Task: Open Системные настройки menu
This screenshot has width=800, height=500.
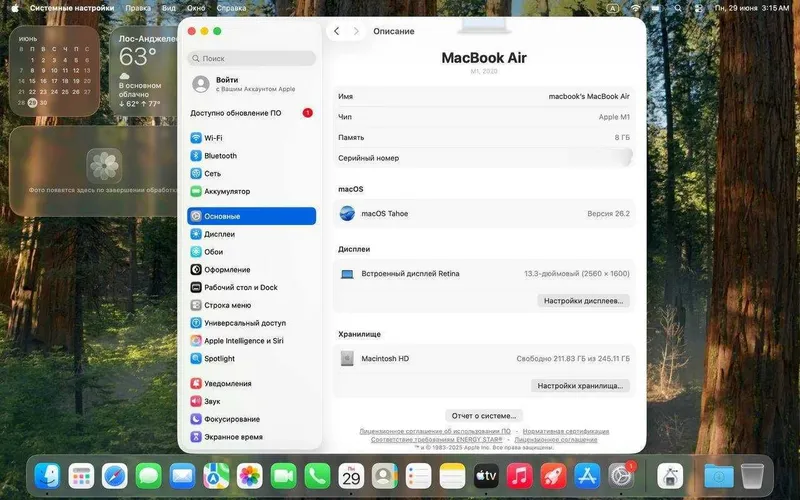Action: click(x=72, y=8)
